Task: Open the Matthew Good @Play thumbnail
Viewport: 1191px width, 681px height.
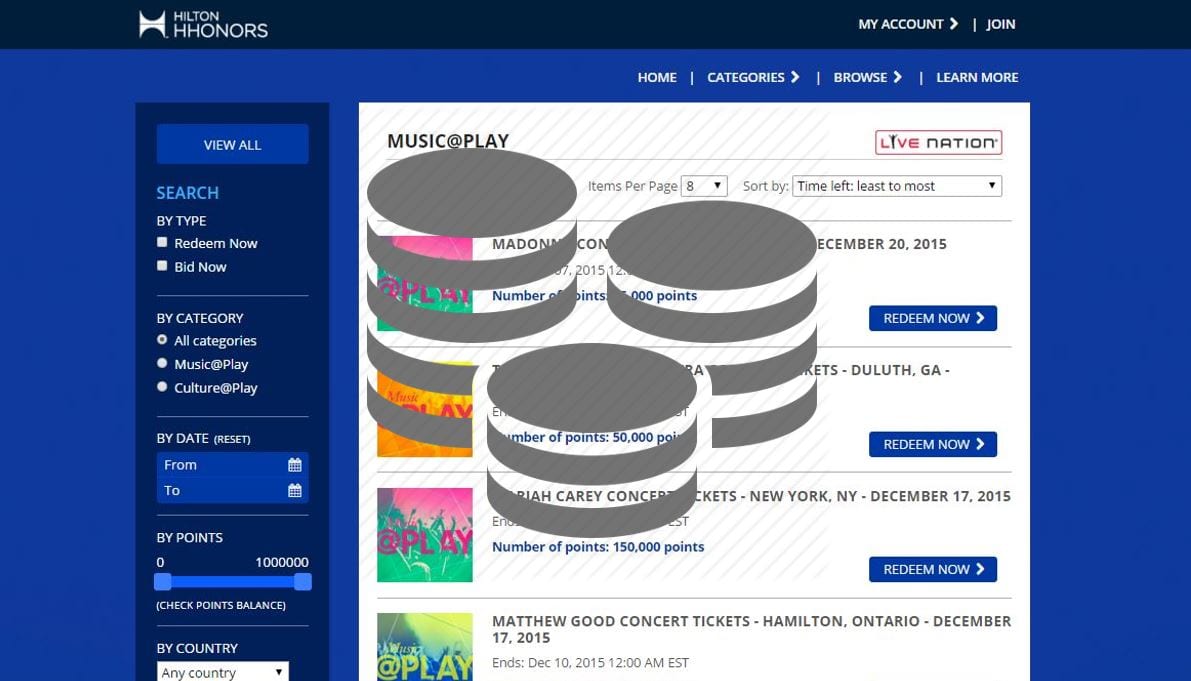Action: click(x=425, y=647)
